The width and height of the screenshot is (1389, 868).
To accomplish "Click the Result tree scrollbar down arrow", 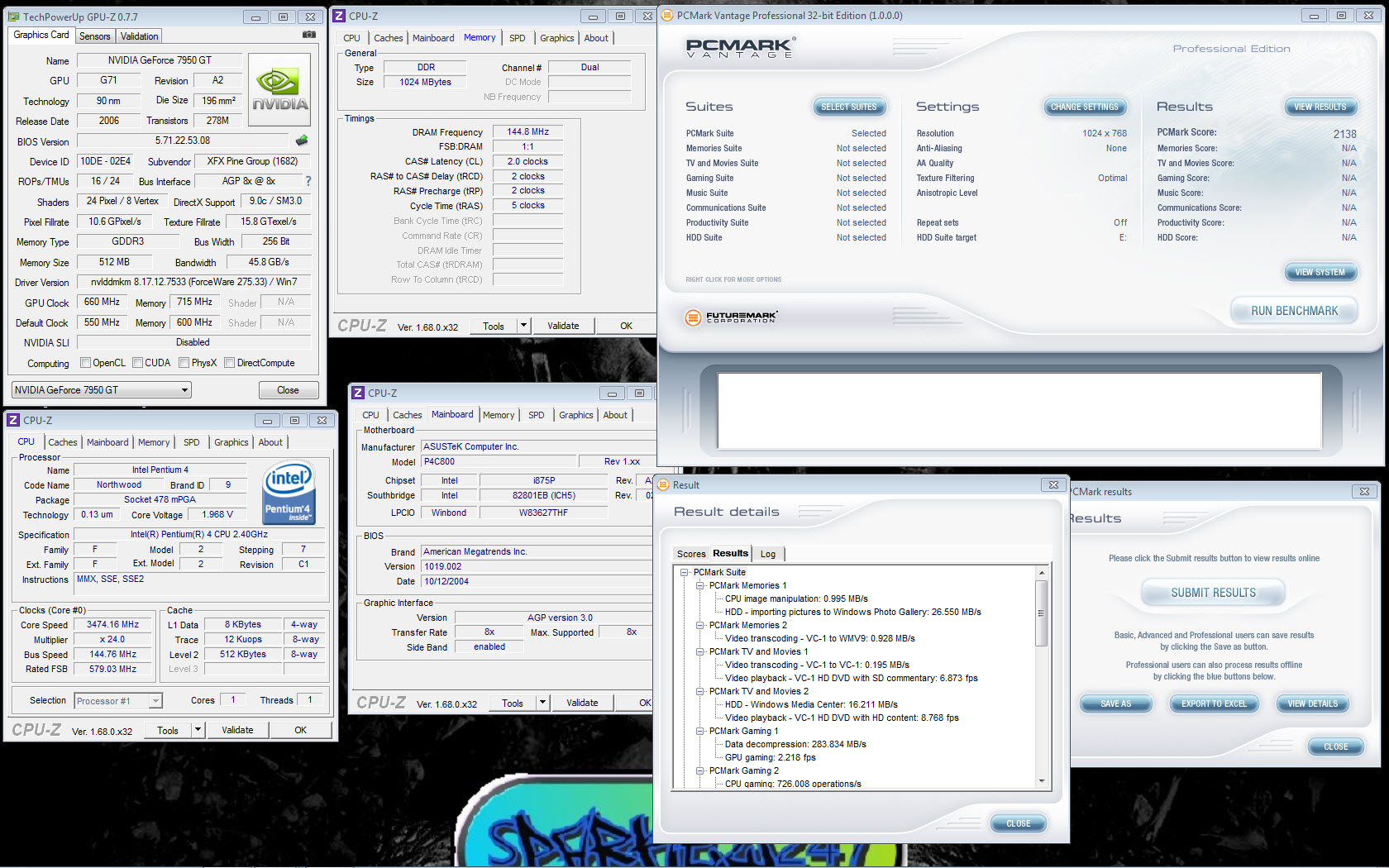I will point(1042,780).
